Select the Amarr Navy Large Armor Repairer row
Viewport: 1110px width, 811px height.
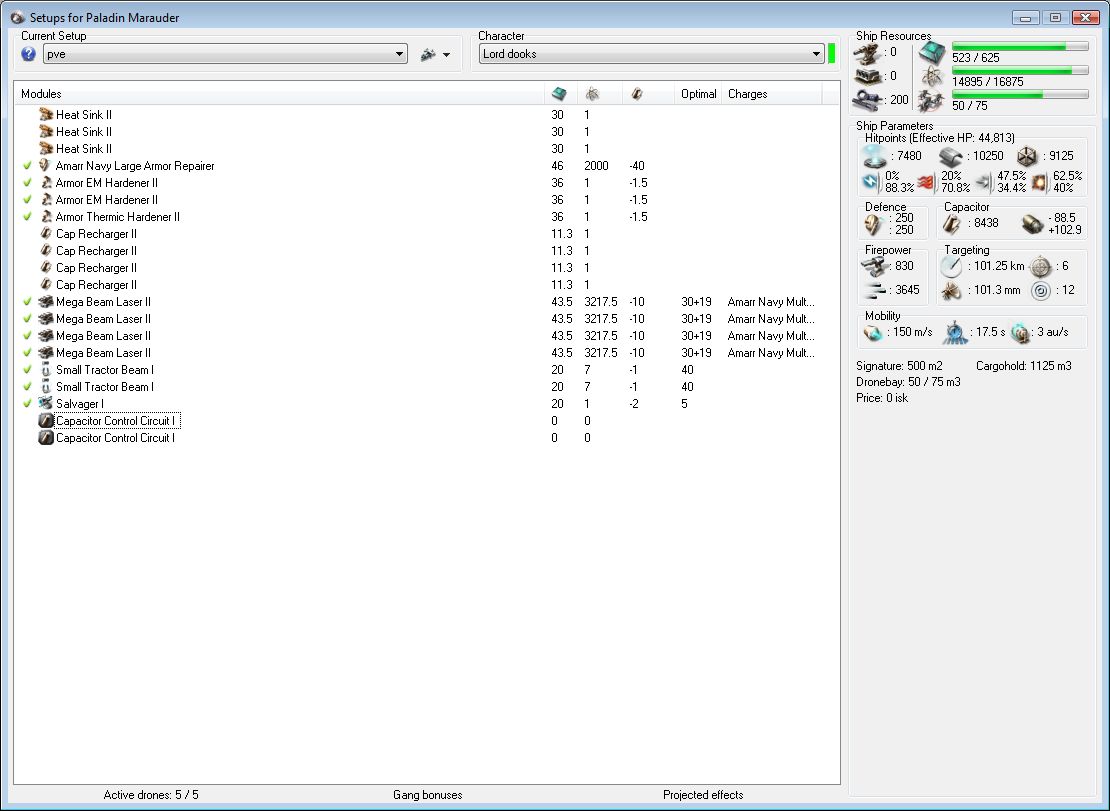pos(426,166)
